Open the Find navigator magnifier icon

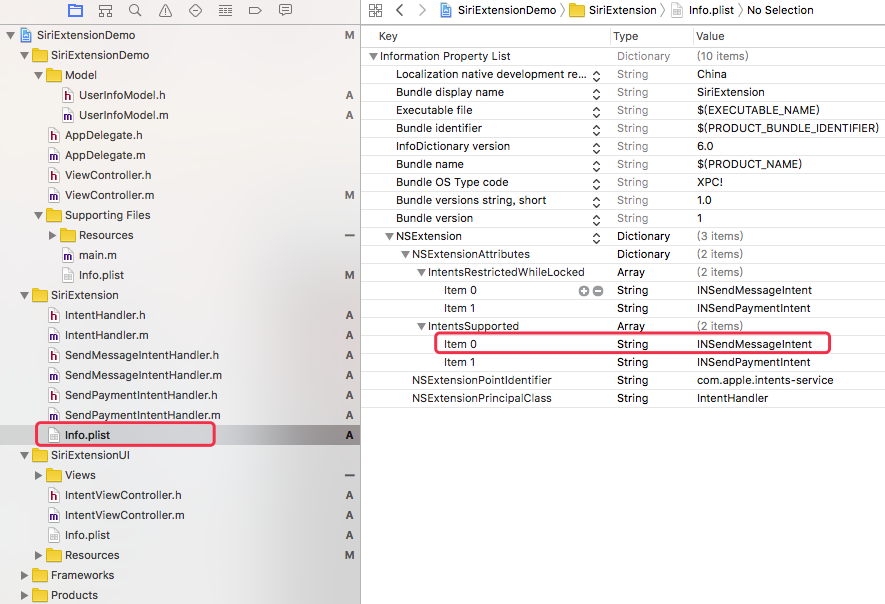pos(135,10)
